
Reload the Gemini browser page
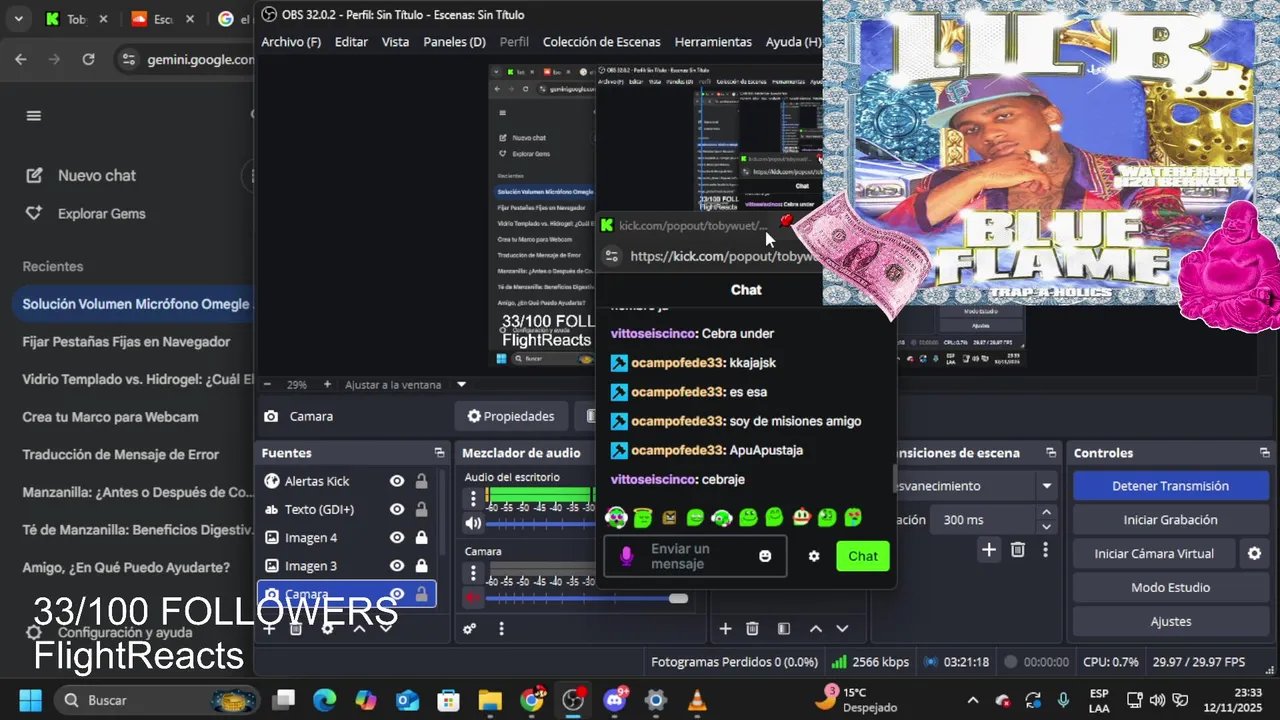pyautogui.click(x=88, y=59)
